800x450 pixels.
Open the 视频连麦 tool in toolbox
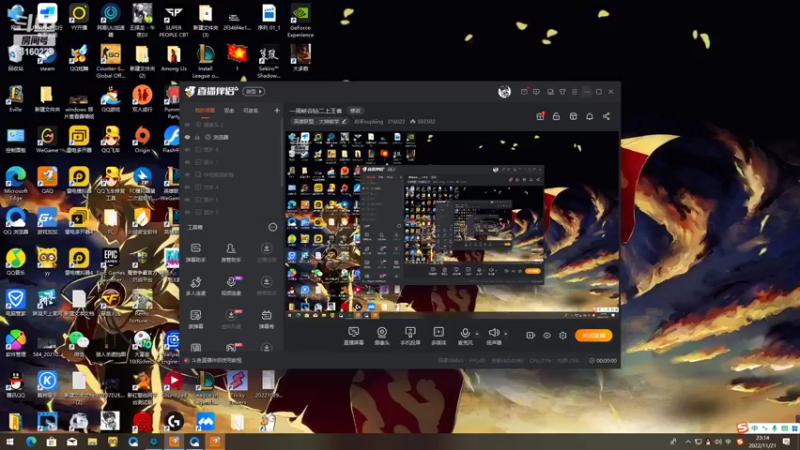(x=231, y=286)
